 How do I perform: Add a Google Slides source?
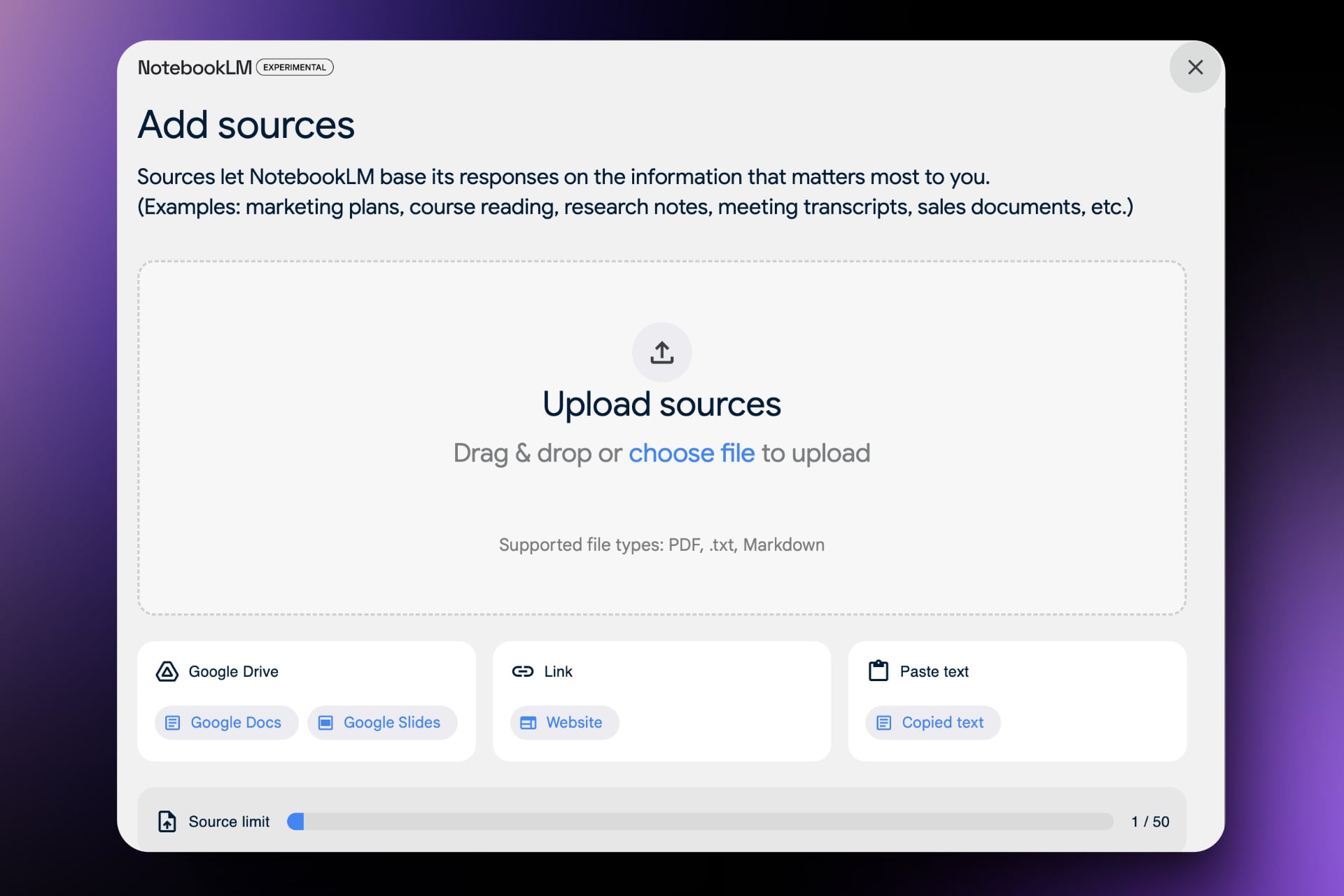tap(382, 722)
